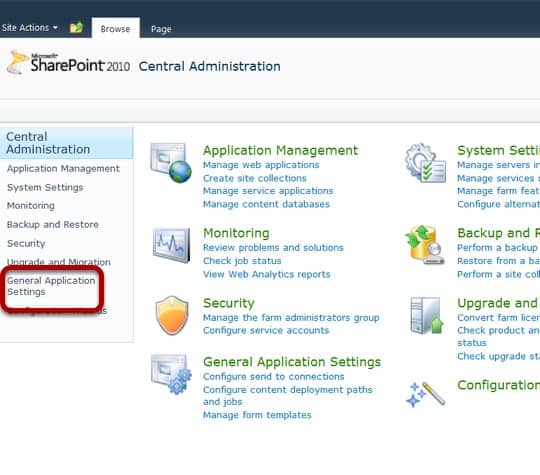
Task: Click the SharePoint 2010 logo
Action: tap(68, 63)
